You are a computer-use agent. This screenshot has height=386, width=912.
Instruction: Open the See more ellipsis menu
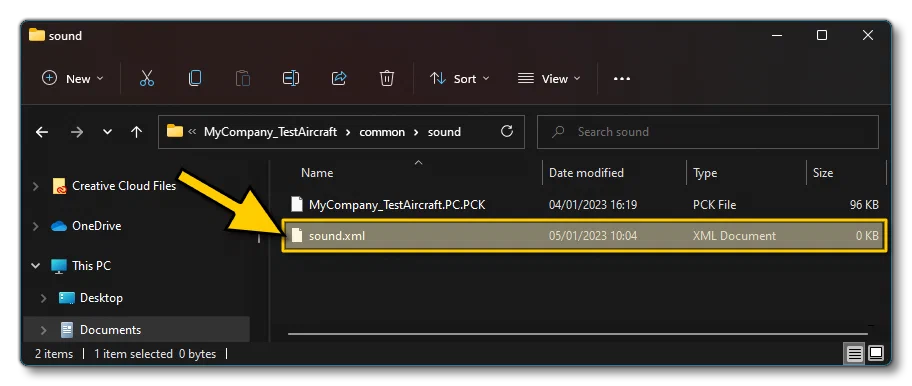(x=622, y=78)
